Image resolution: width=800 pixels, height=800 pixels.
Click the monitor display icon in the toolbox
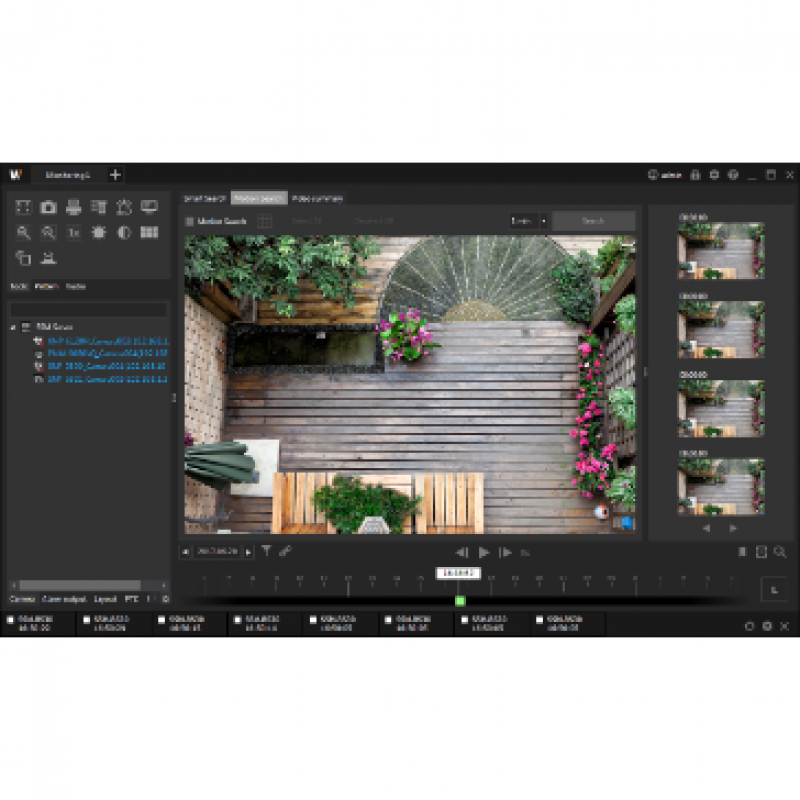click(149, 207)
